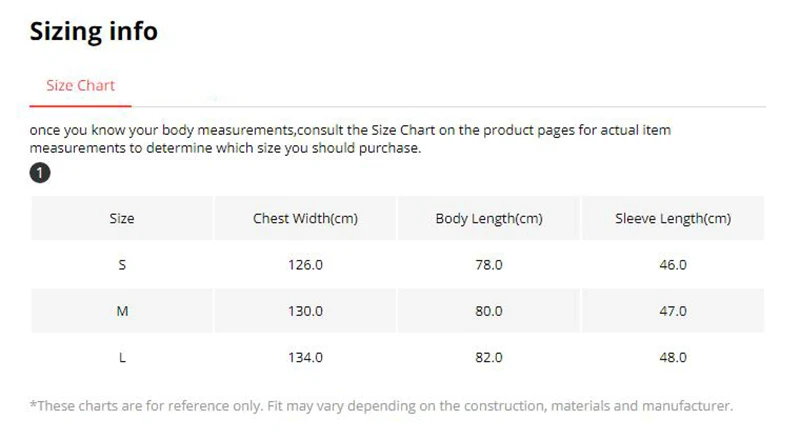Click the L size row label

(122, 357)
